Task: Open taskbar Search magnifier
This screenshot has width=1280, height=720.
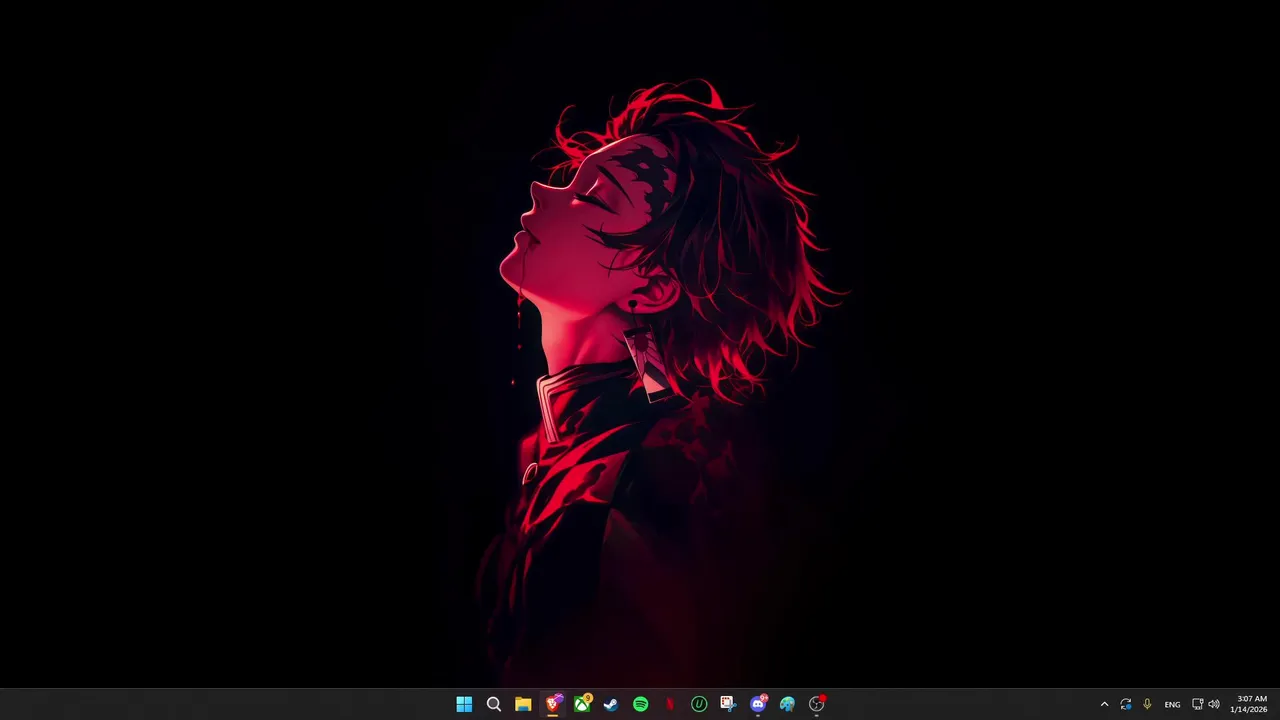Action: pyautogui.click(x=493, y=704)
